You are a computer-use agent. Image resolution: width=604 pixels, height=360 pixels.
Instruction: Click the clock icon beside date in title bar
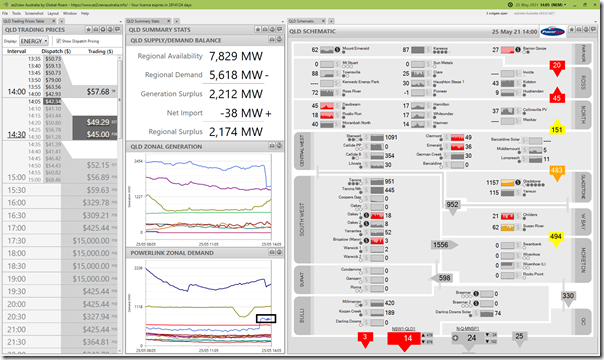point(510,5)
